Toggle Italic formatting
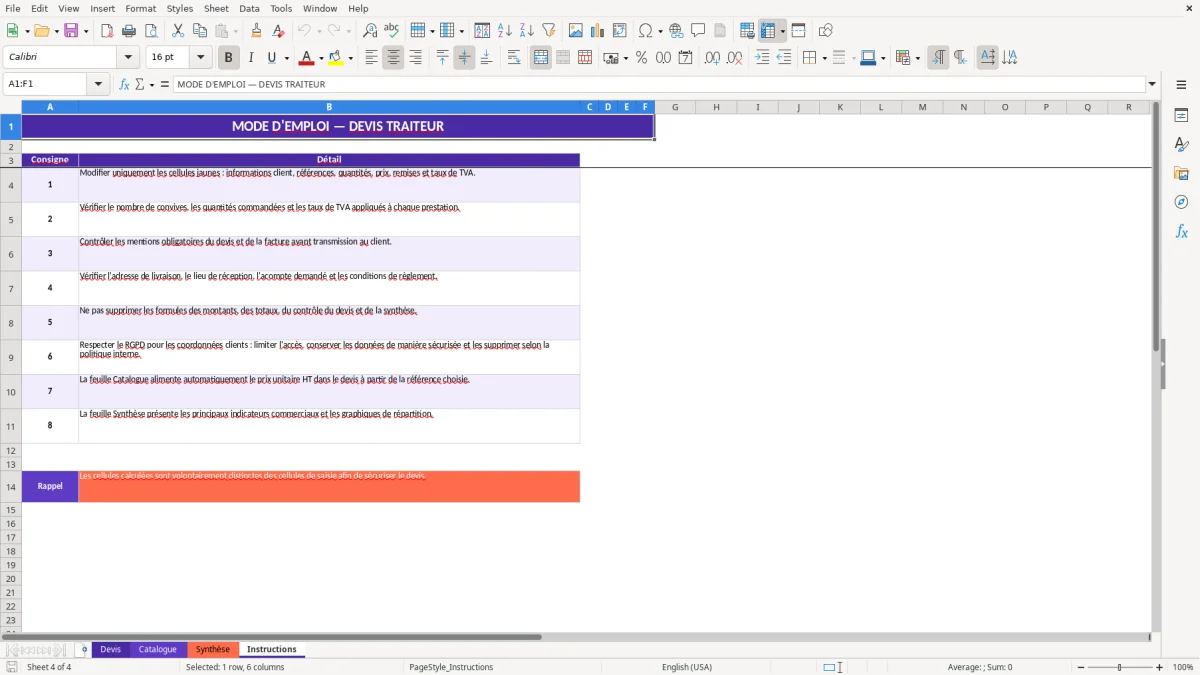Viewport: 1200px width, 675px height. click(x=251, y=58)
